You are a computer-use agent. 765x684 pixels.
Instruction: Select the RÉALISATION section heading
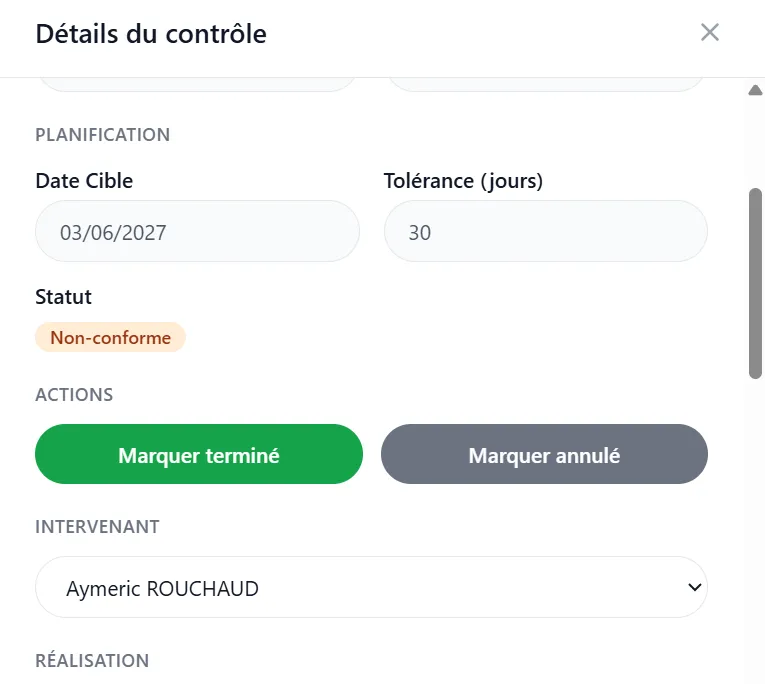[x=92, y=660]
